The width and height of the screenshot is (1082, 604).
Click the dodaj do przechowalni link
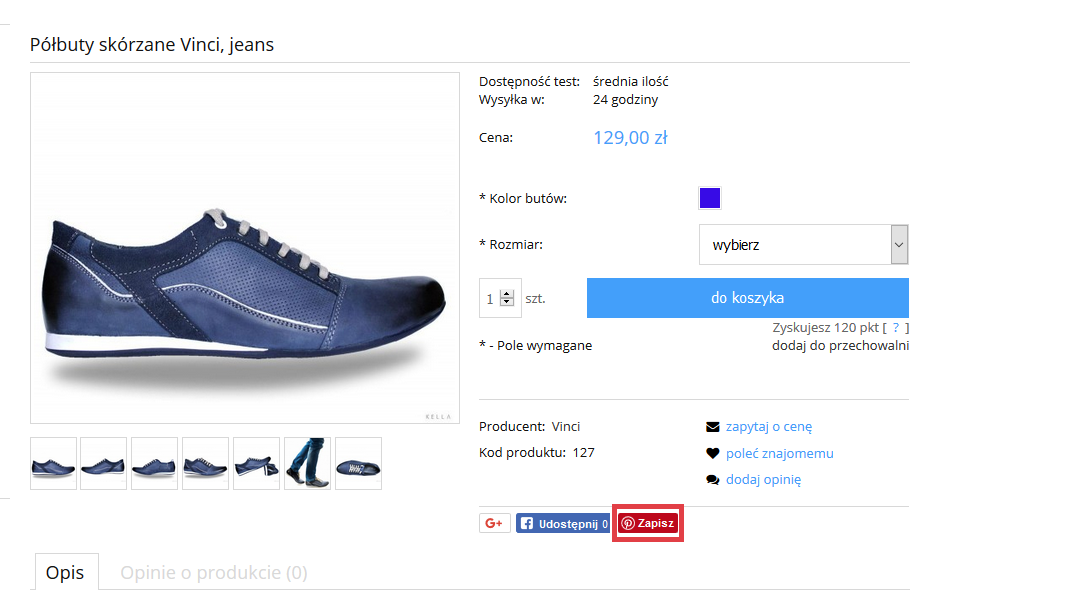(x=840, y=346)
